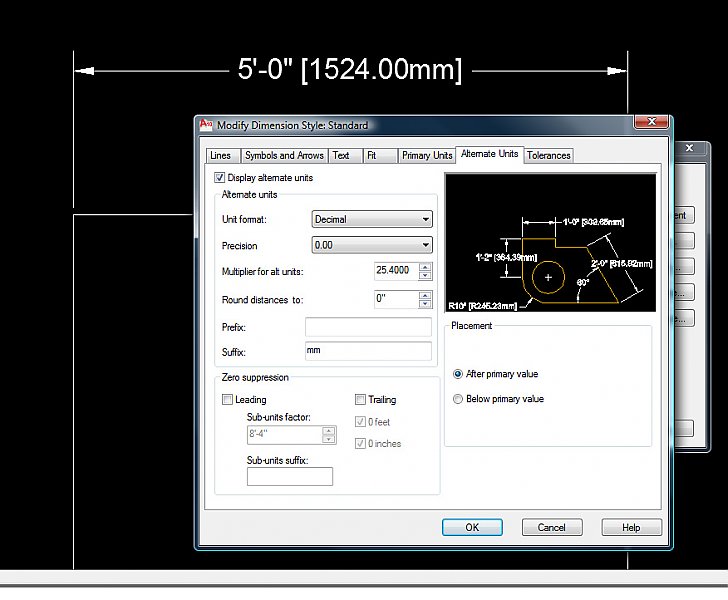Close the Modify Dimension Style dialog
728x600 pixels.
point(651,122)
